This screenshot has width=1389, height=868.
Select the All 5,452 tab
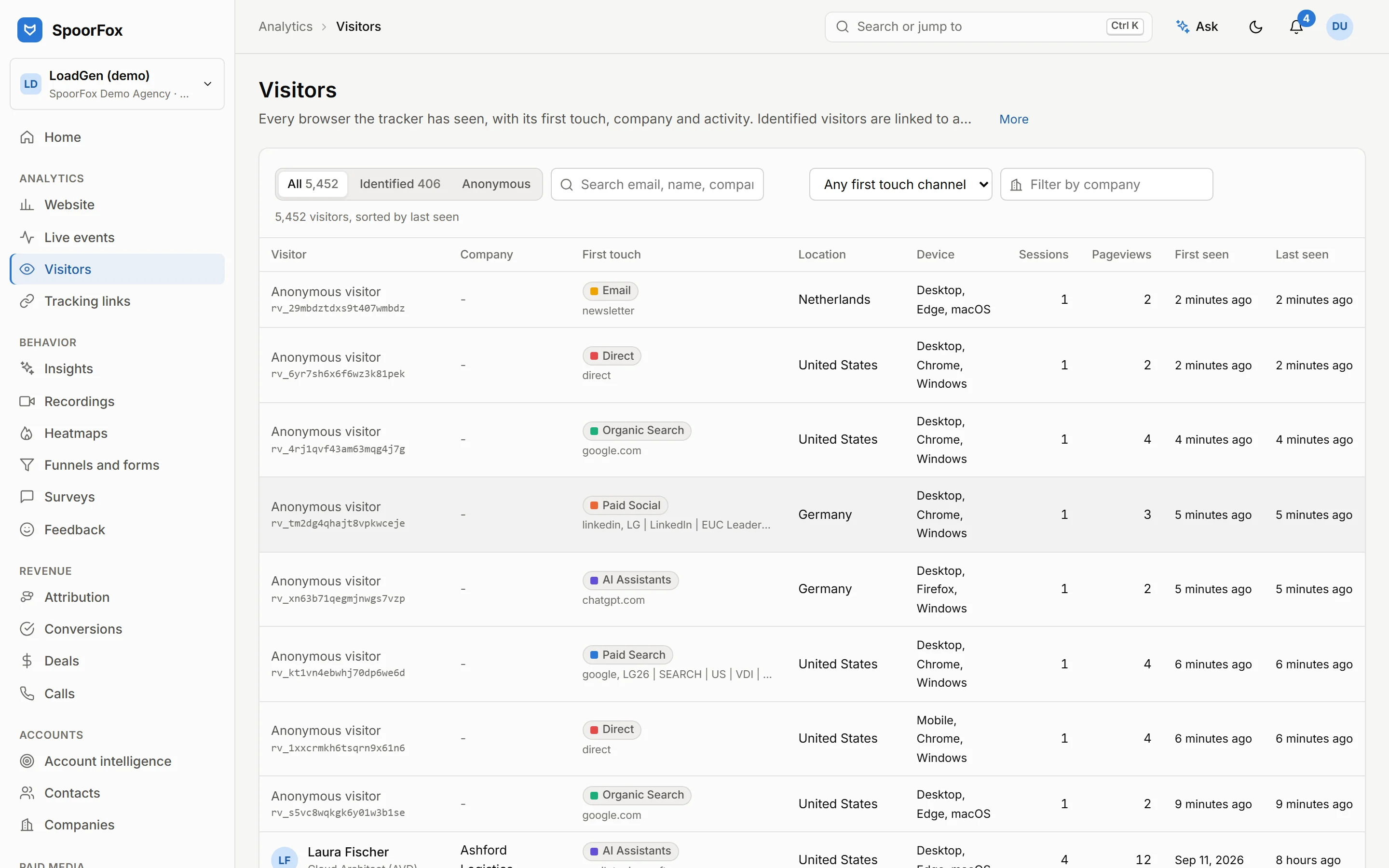coord(313,184)
